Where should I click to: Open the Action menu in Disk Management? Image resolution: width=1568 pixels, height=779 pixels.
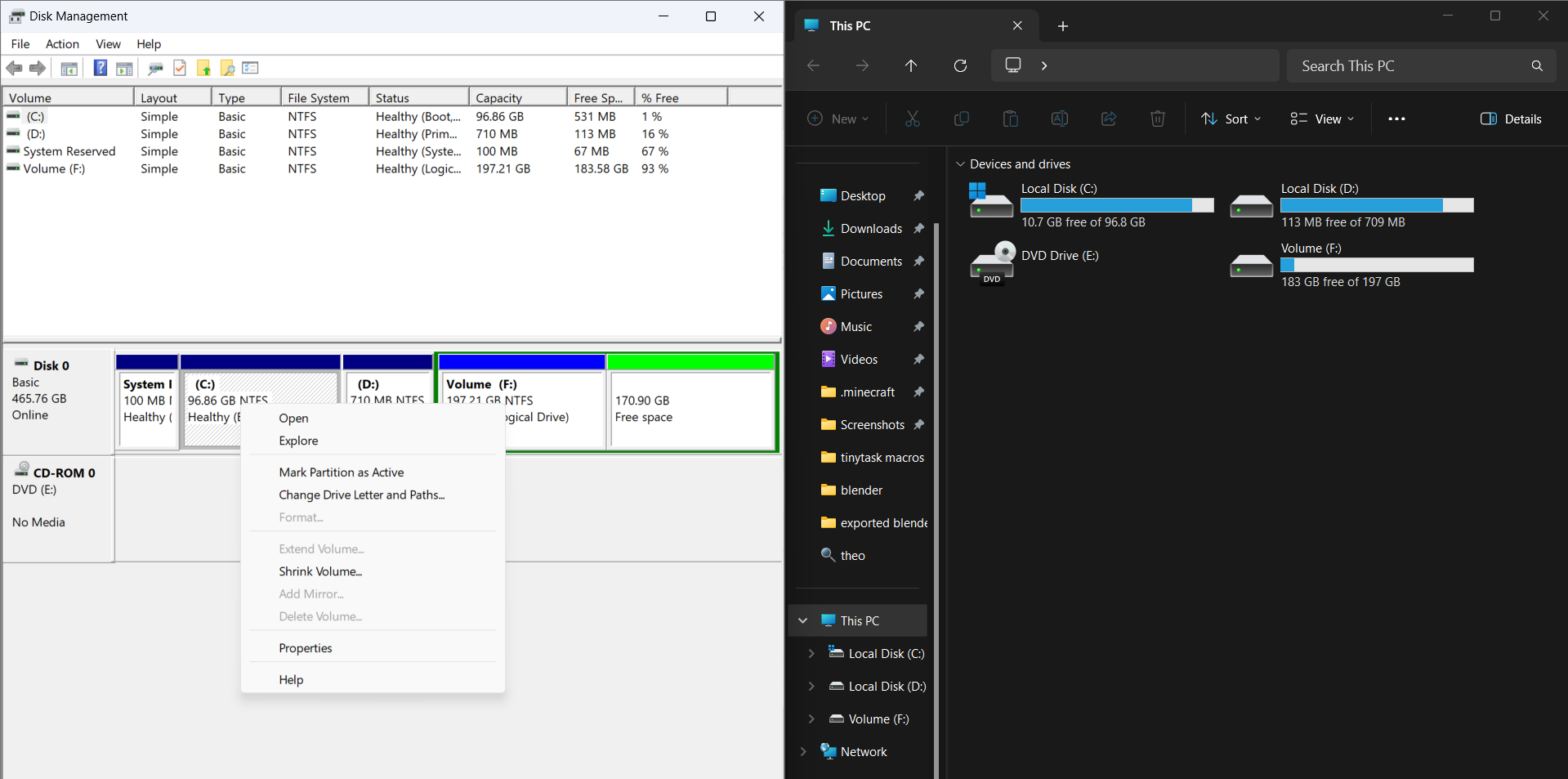(x=62, y=44)
